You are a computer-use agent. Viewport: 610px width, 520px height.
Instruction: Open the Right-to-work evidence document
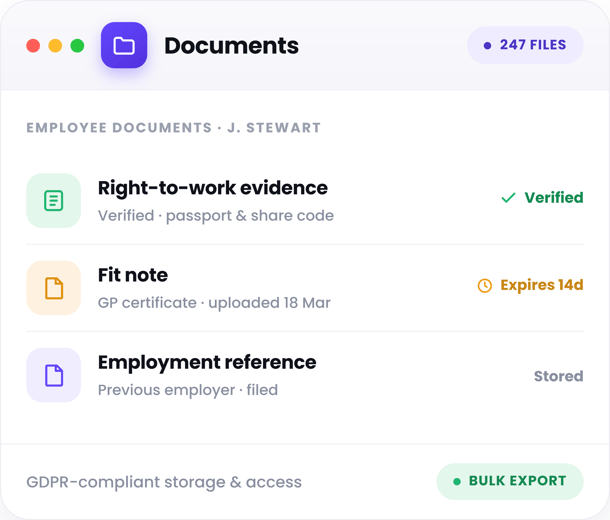(305, 201)
